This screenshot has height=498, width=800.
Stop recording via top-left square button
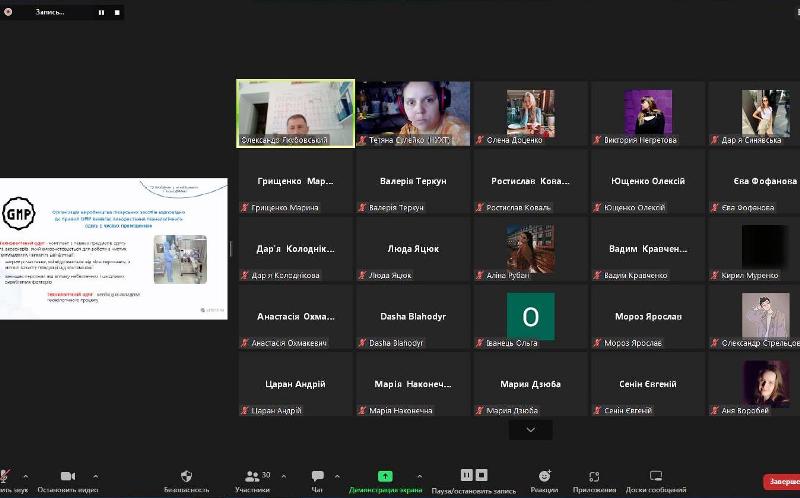point(118,13)
